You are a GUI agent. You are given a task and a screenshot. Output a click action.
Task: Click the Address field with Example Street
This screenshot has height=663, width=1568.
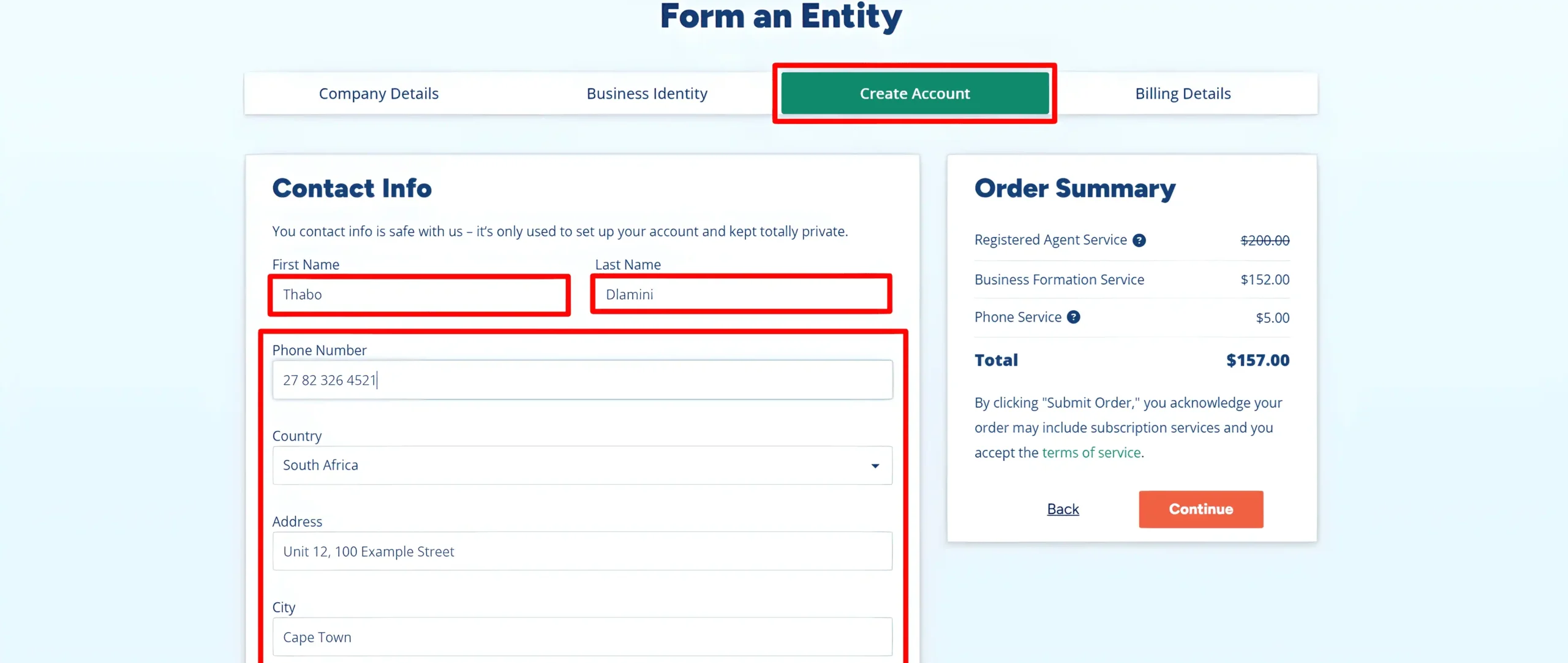pyautogui.click(x=582, y=551)
